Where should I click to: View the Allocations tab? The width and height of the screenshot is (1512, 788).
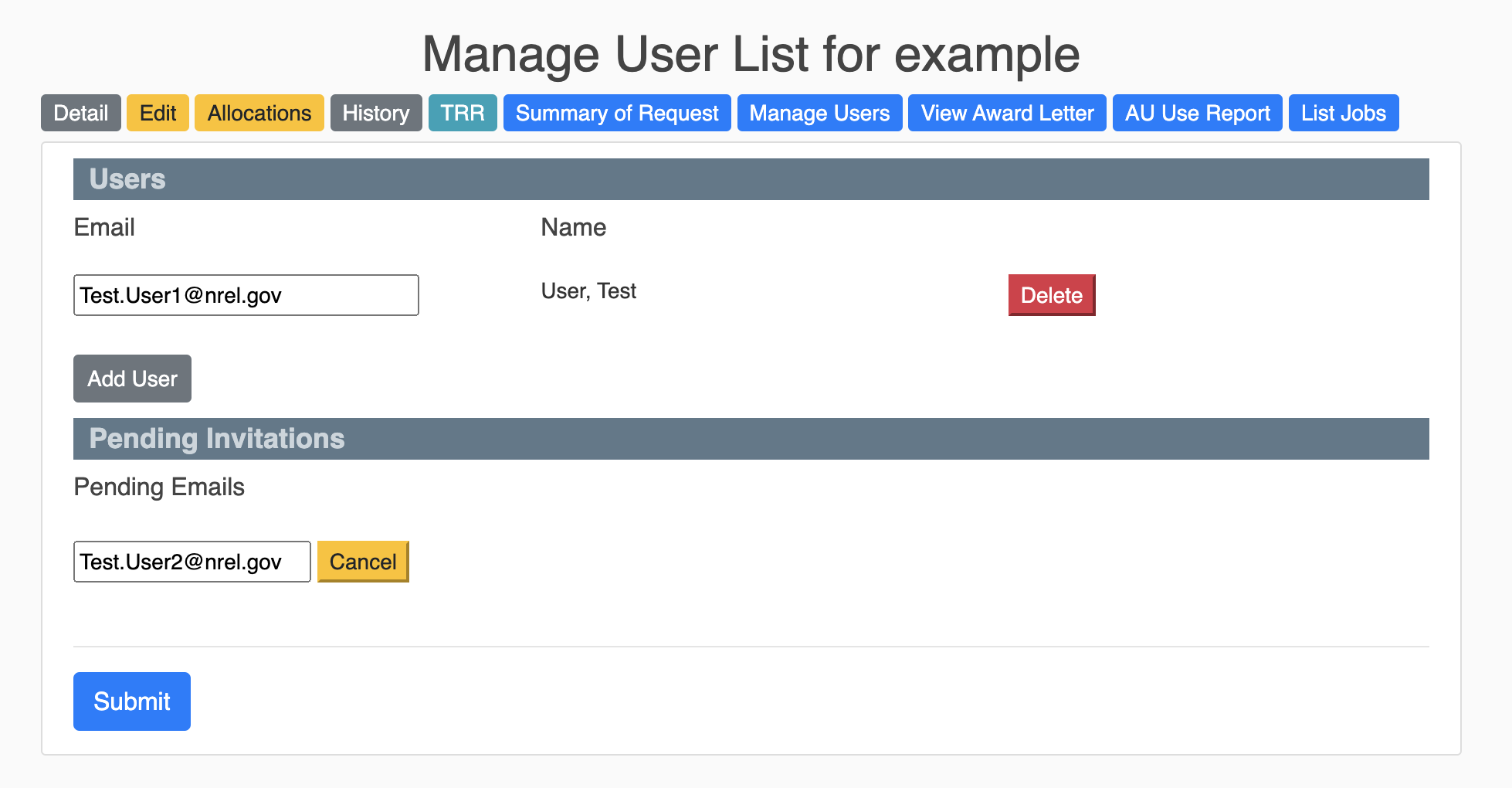coord(259,113)
